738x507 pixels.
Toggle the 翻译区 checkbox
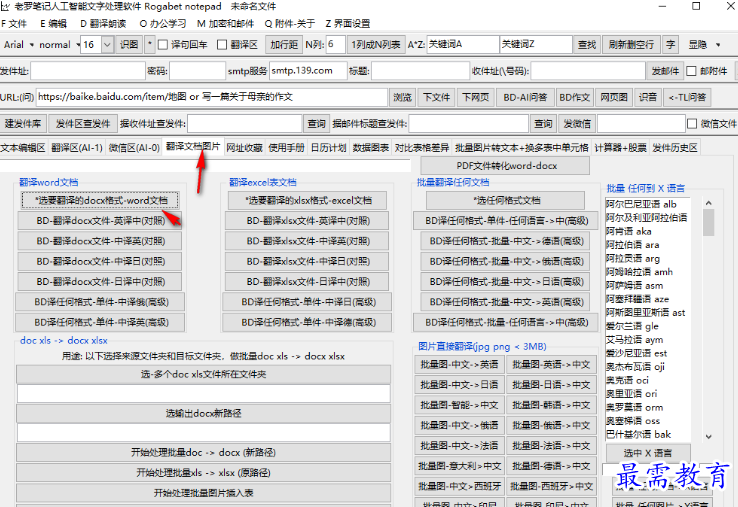pyautogui.click(x=222, y=45)
